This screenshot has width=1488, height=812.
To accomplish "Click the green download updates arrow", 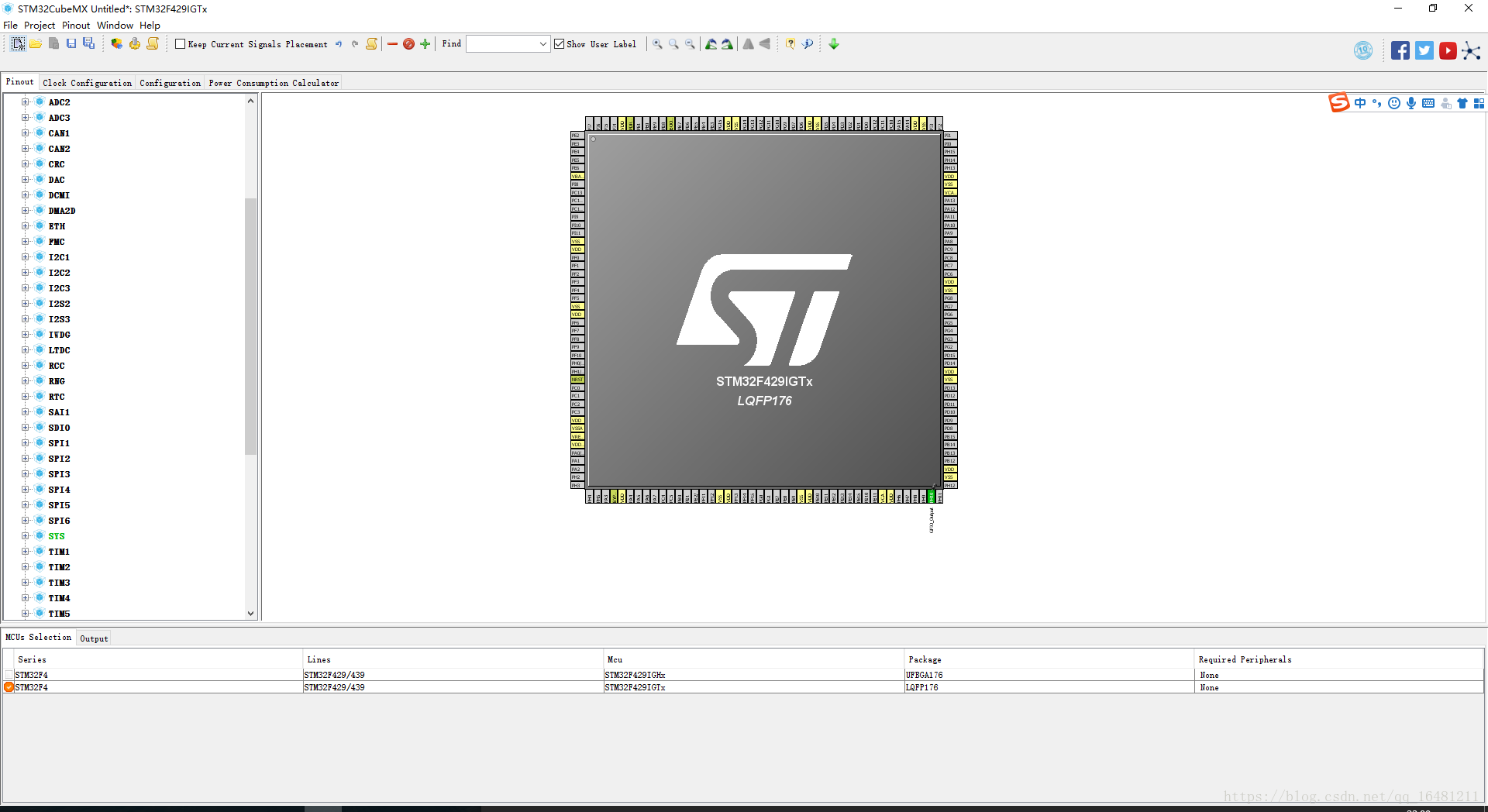I will (833, 44).
